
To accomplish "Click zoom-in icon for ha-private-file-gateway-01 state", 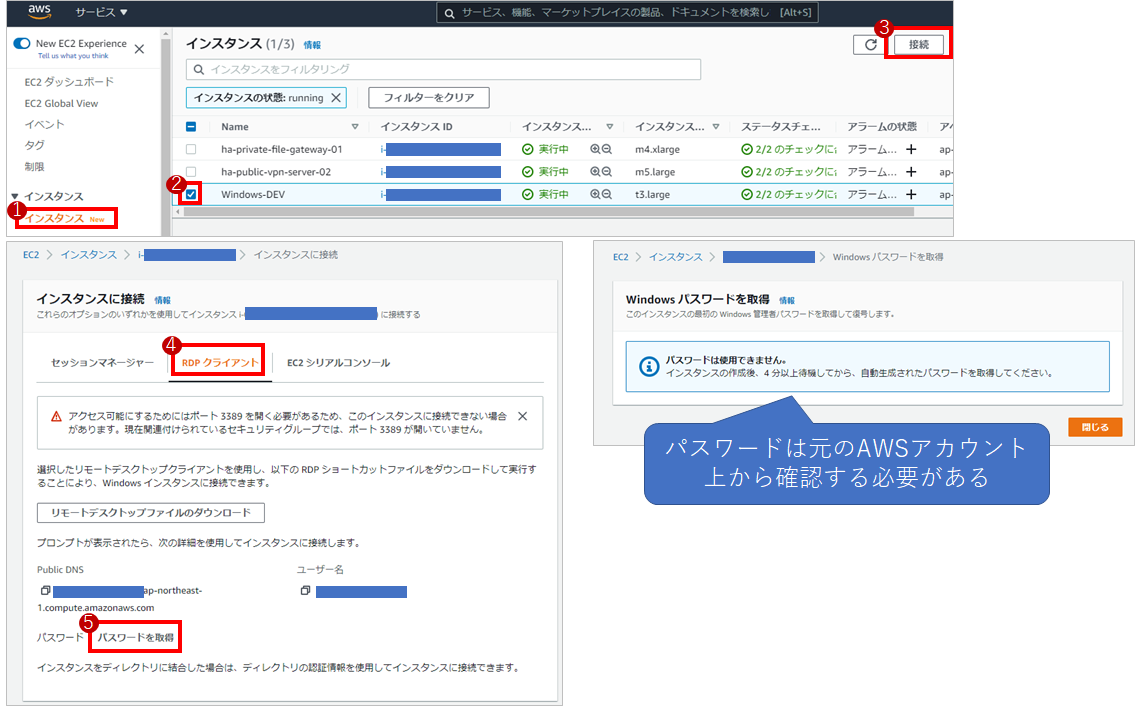I will [595, 149].
